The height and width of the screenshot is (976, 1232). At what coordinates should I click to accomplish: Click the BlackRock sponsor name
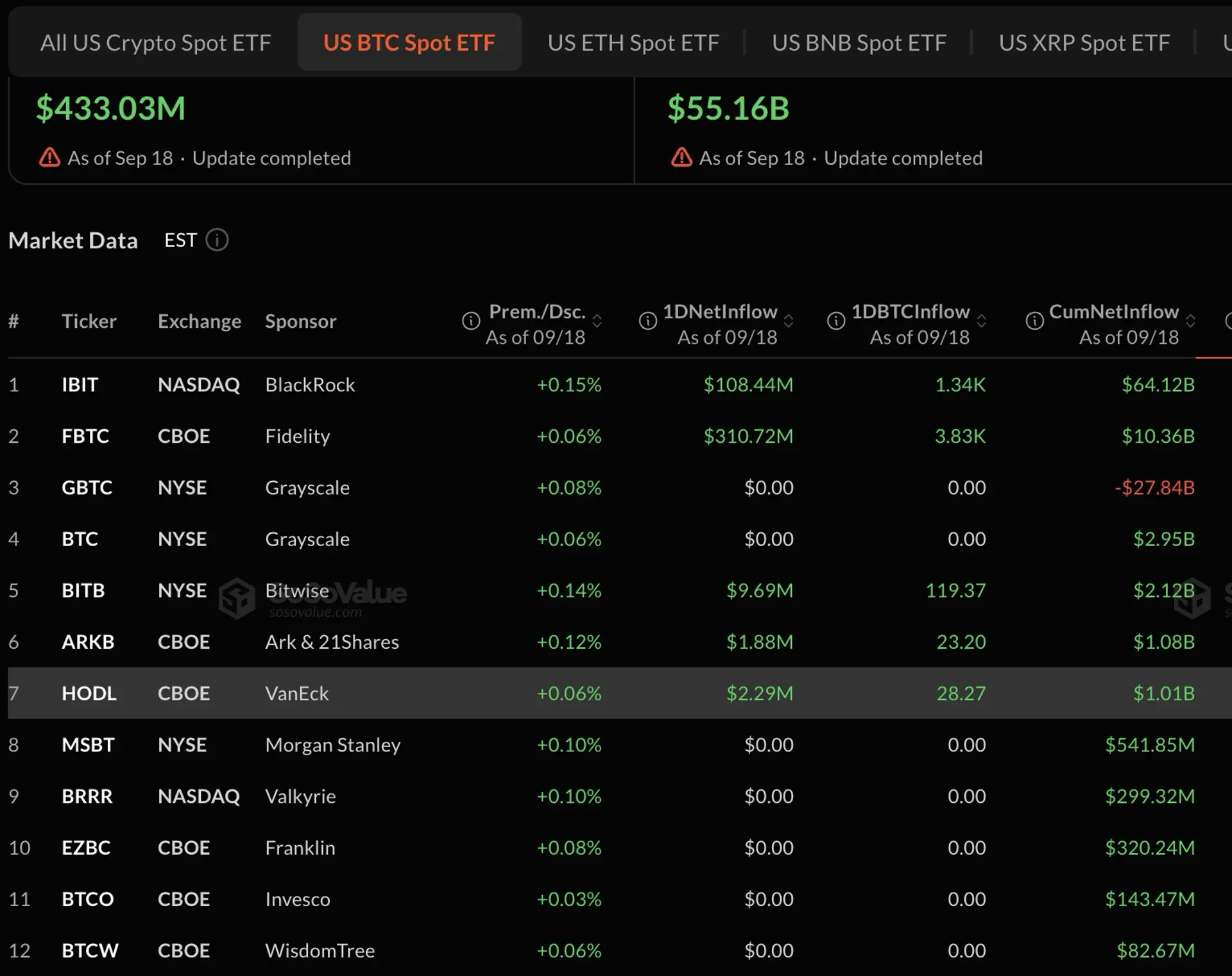point(310,384)
